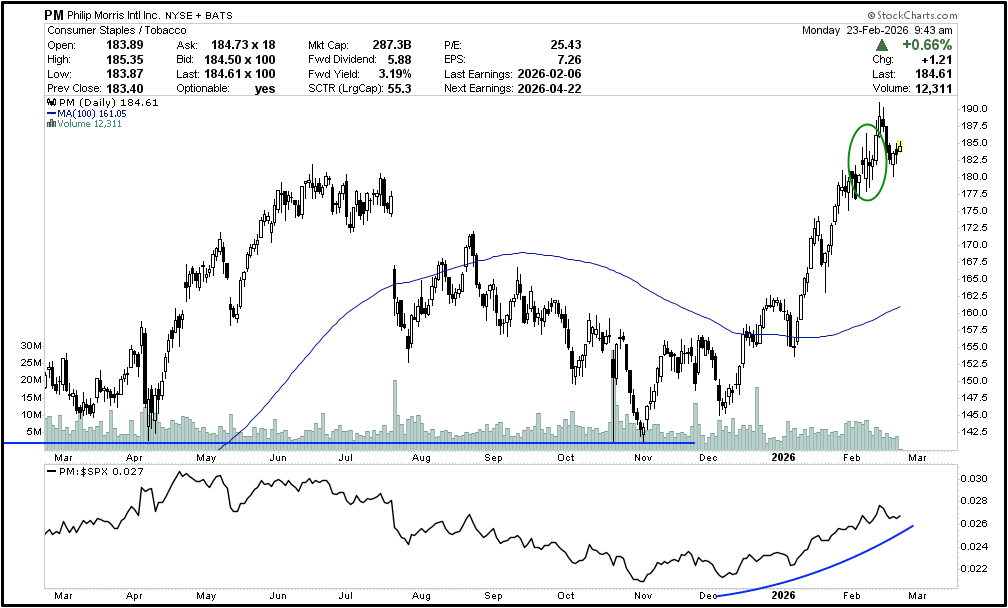Click the Fwd Dividend value 5.88
Screen dimensions: 1008x608
pyautogui.click(x=399, y=60)
